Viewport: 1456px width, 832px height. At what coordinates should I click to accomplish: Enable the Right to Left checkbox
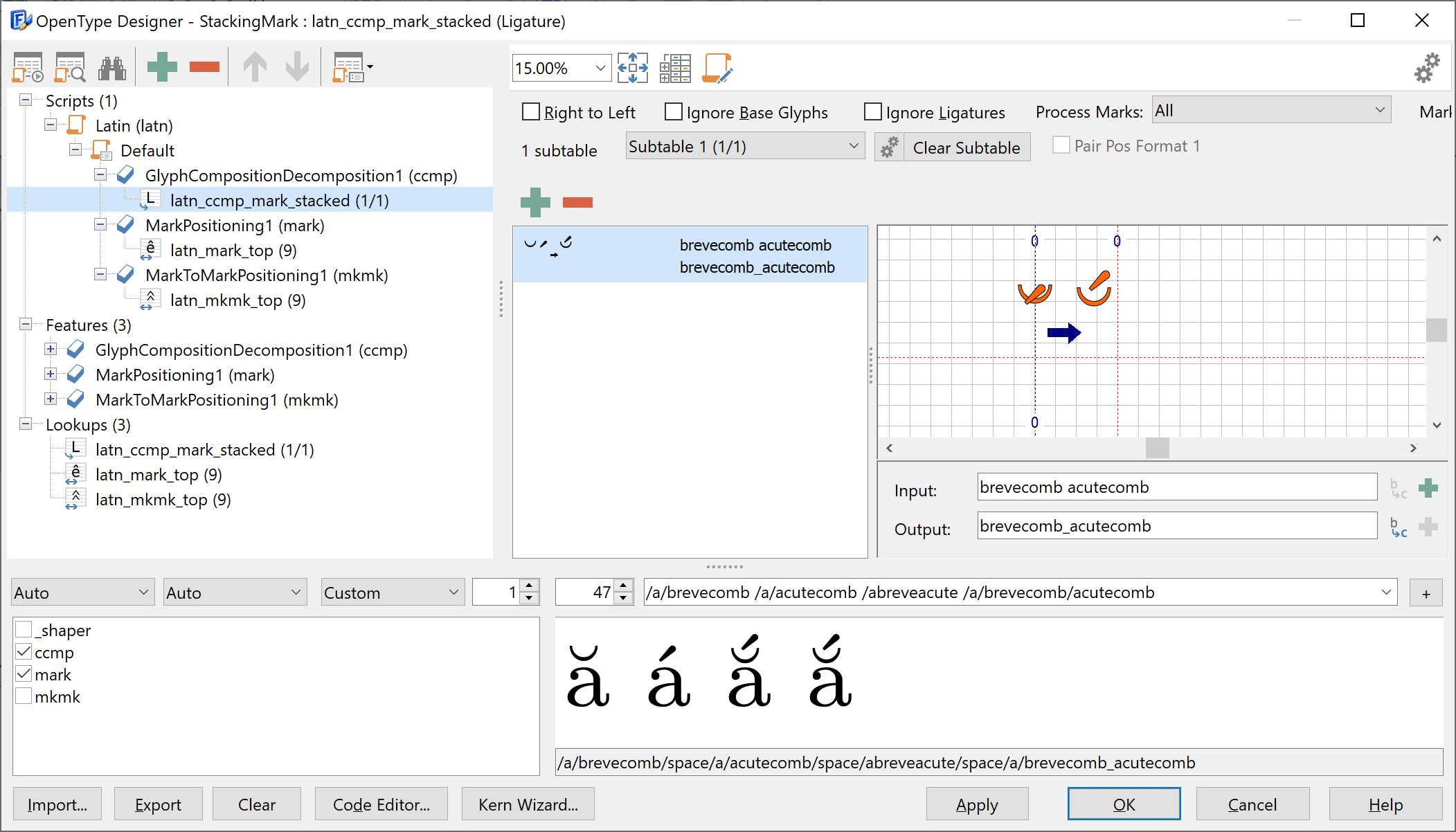(531, 112)
